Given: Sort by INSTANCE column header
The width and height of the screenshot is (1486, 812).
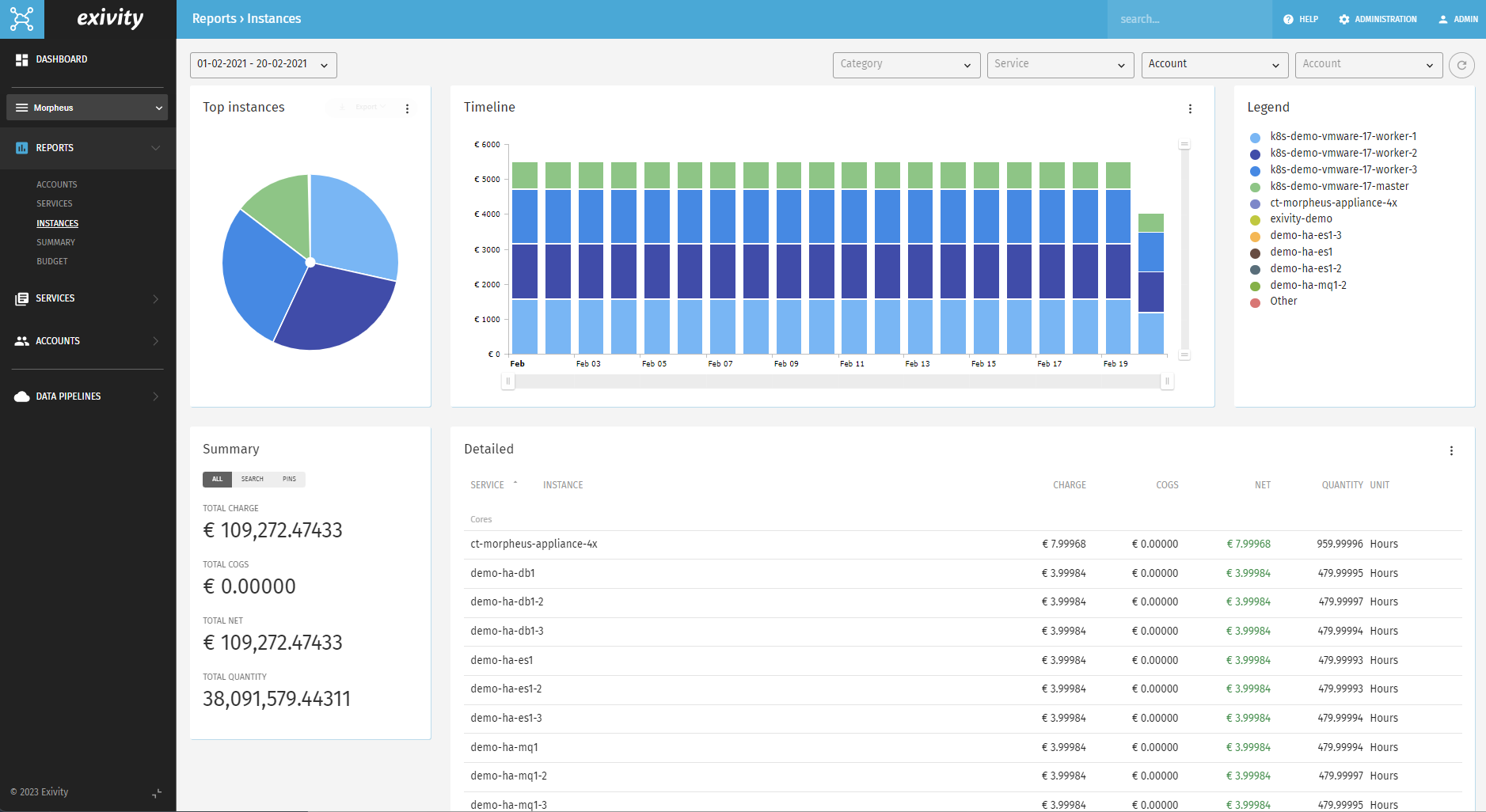Looking at the screenshot, I should tap(563, 485).
